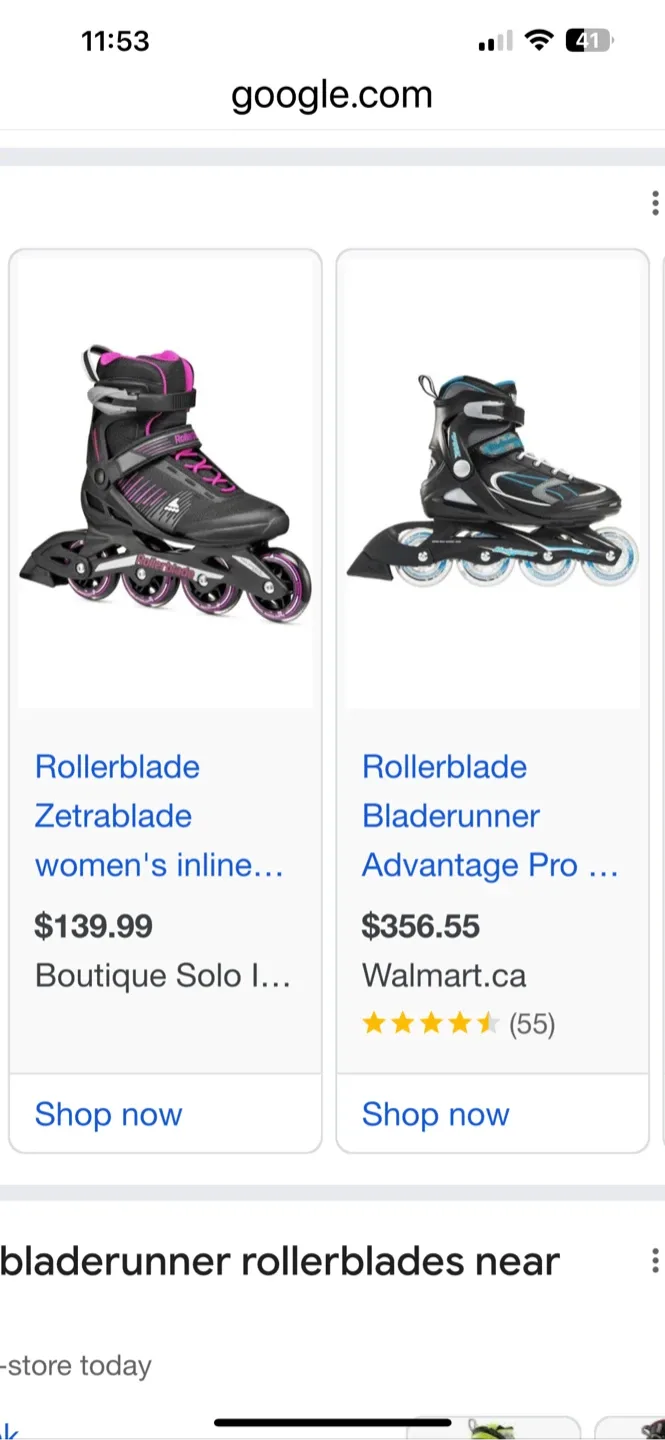Tap the google.com address bar
Screen dimensions: 665x1440
[x=332, y=95]
